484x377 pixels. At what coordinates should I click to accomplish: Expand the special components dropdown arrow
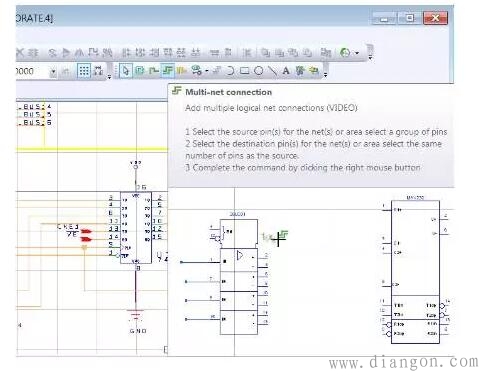point(207,71)
